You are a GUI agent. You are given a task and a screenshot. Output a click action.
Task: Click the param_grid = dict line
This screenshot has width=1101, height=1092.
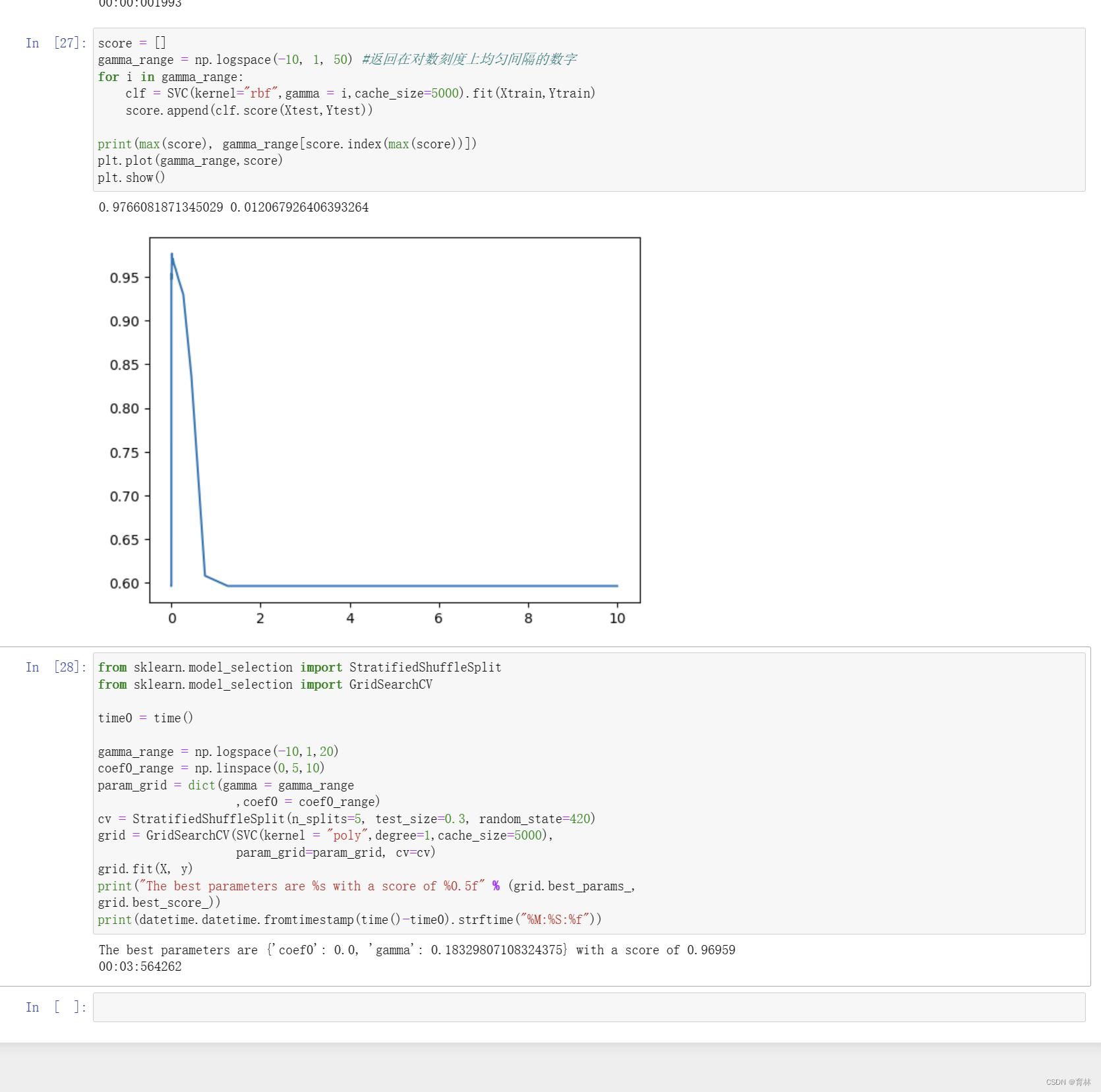pyautogui.click(x=225, y=785)
